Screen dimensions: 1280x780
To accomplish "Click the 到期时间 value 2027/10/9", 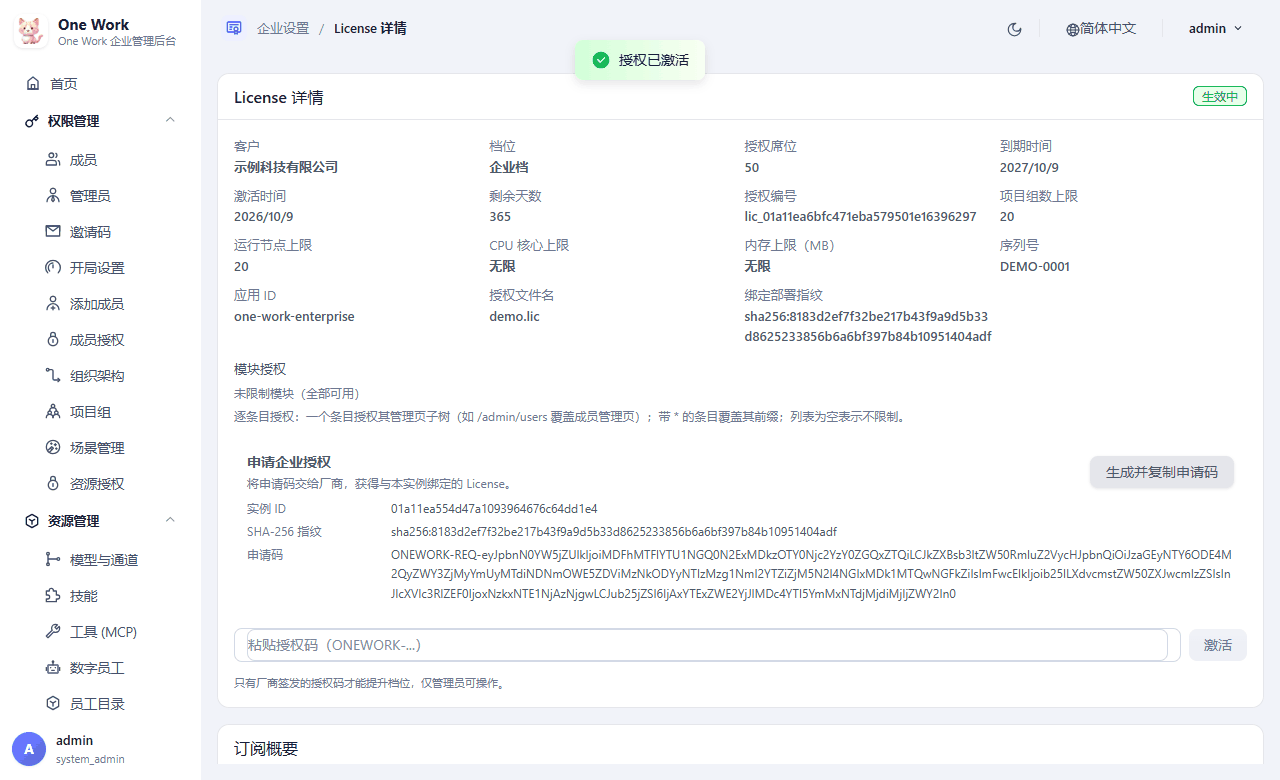I will [1029, 167].
